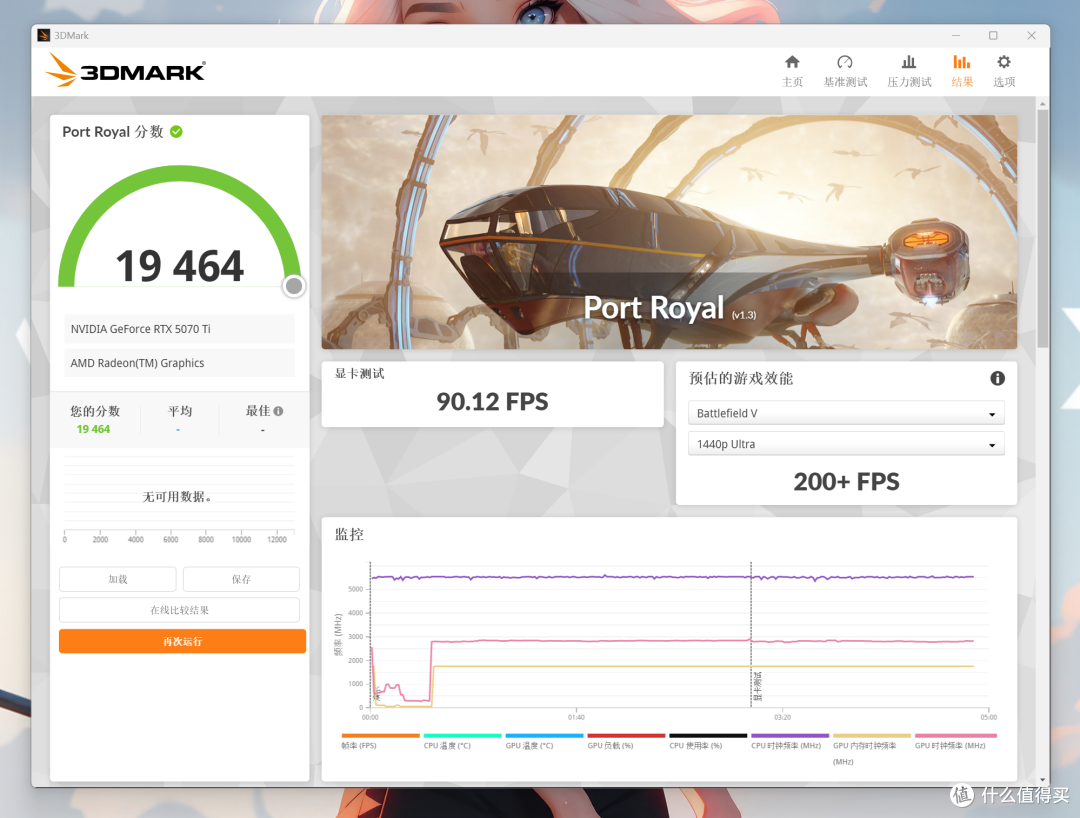This screenshot has width=1080, height=818.
Task: Click the info icon next to 最佳
Action: coord(278,411)
